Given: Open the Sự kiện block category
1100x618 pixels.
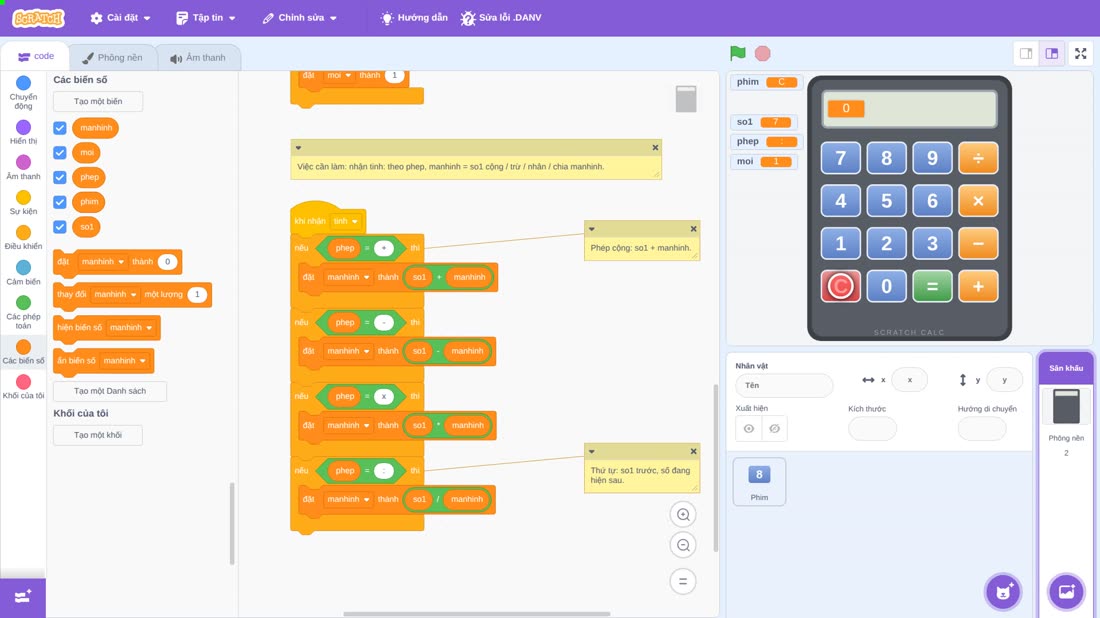Looking at the screenshot, I should (23, 202).
